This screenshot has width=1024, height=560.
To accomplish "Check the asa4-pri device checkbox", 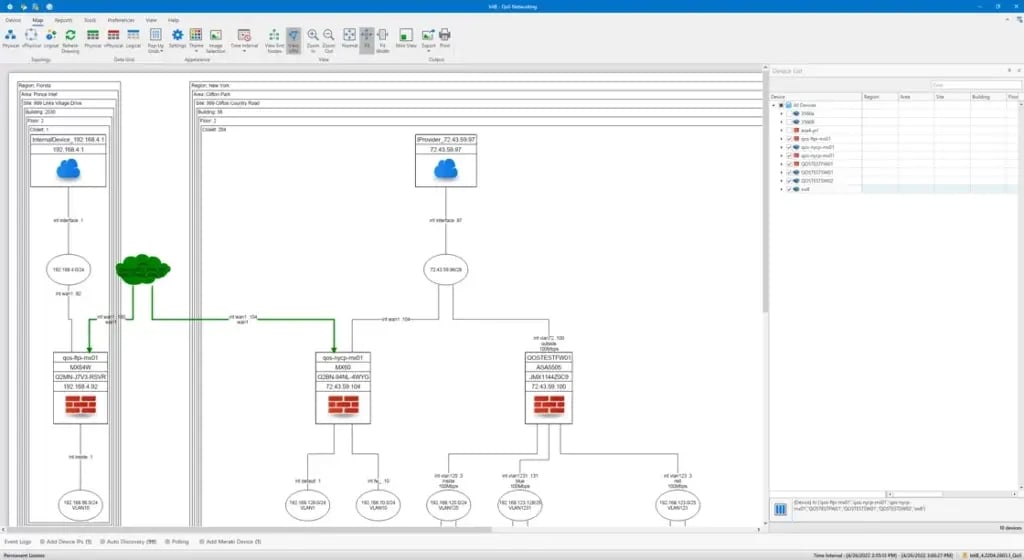I will pyautogui.click(x=788, y=130).
